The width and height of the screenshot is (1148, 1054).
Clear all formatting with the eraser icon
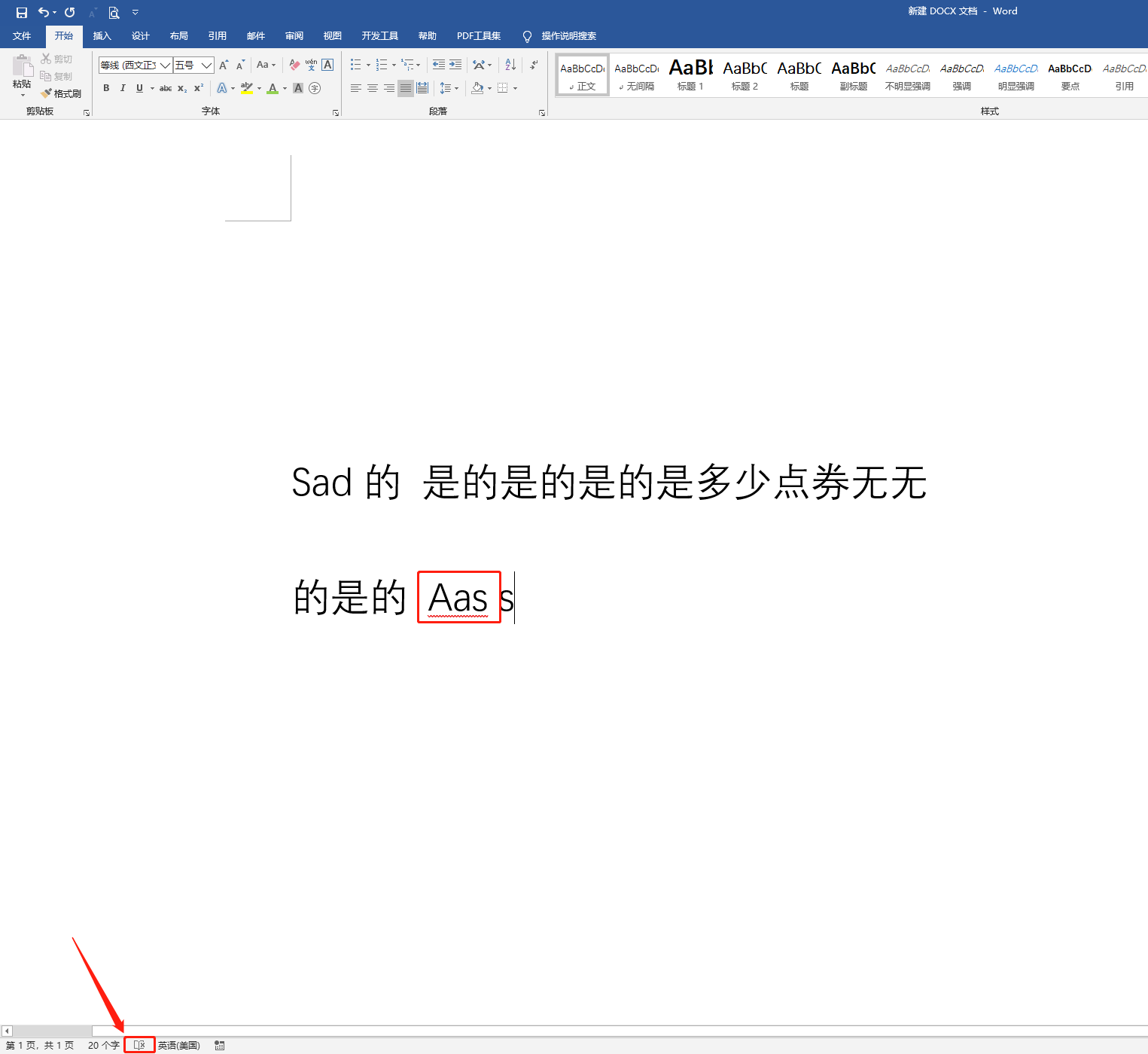tap(294, 65)
